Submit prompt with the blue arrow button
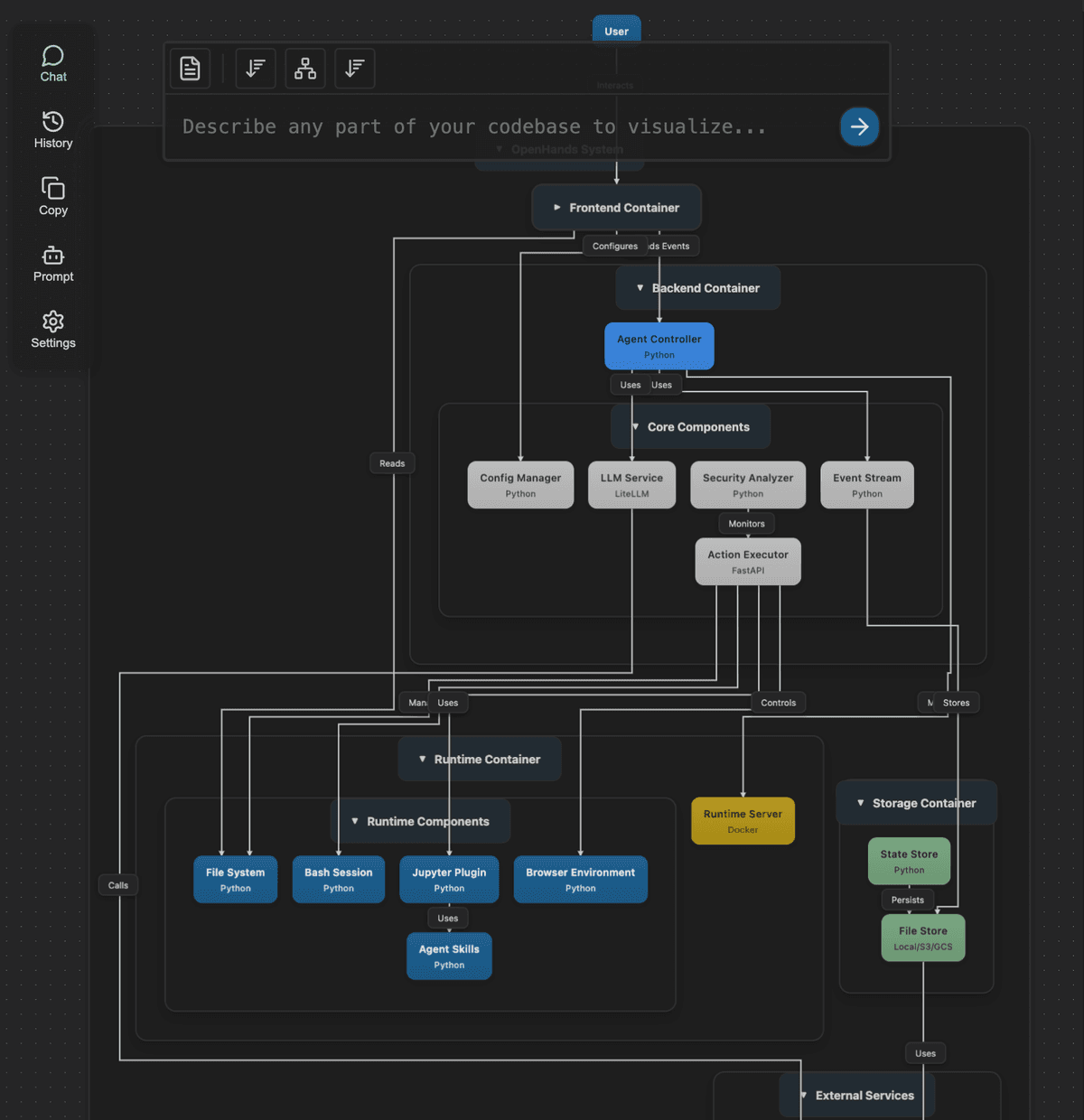1084x1120 pixels. click(859, 126)
